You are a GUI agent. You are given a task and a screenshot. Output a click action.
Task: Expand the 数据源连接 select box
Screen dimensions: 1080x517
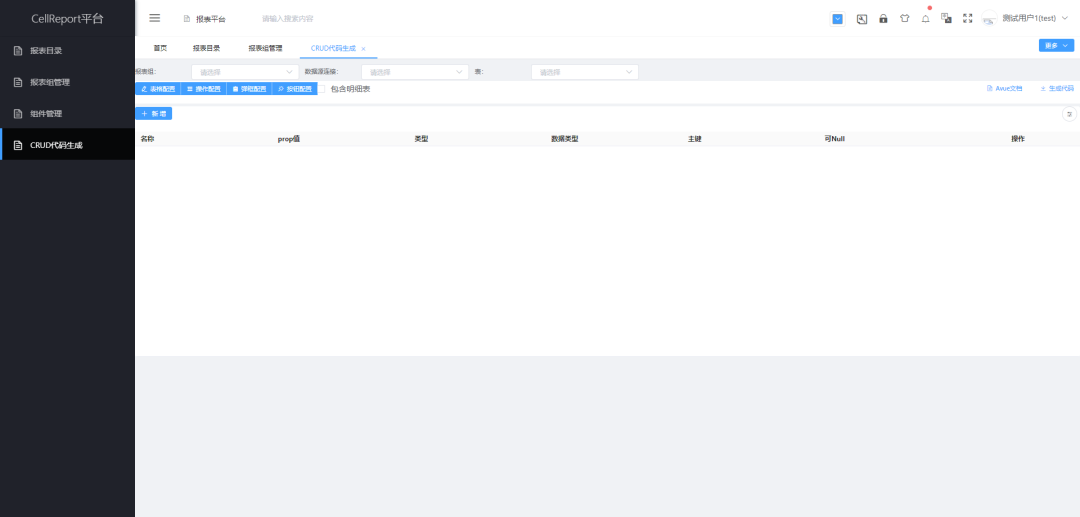click(414, 72)
